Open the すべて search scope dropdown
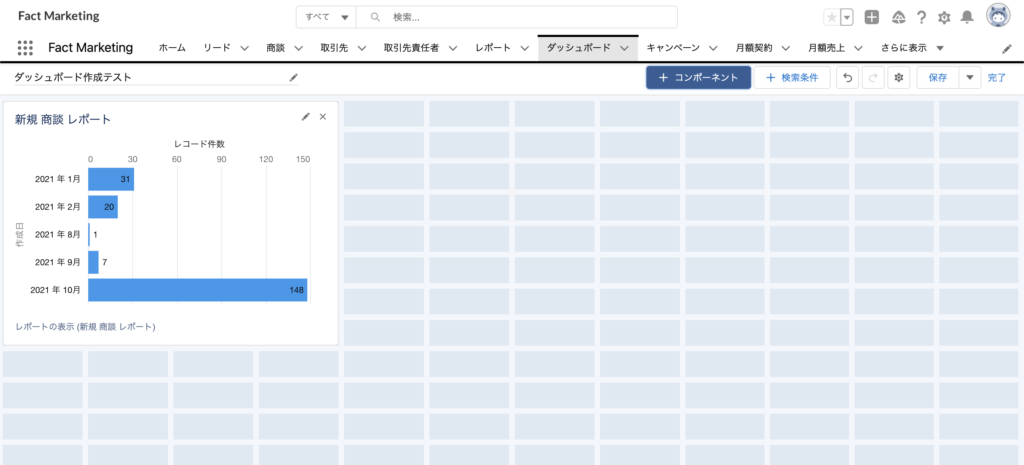This screenshot has height=465, width=1024. (327, 18)
